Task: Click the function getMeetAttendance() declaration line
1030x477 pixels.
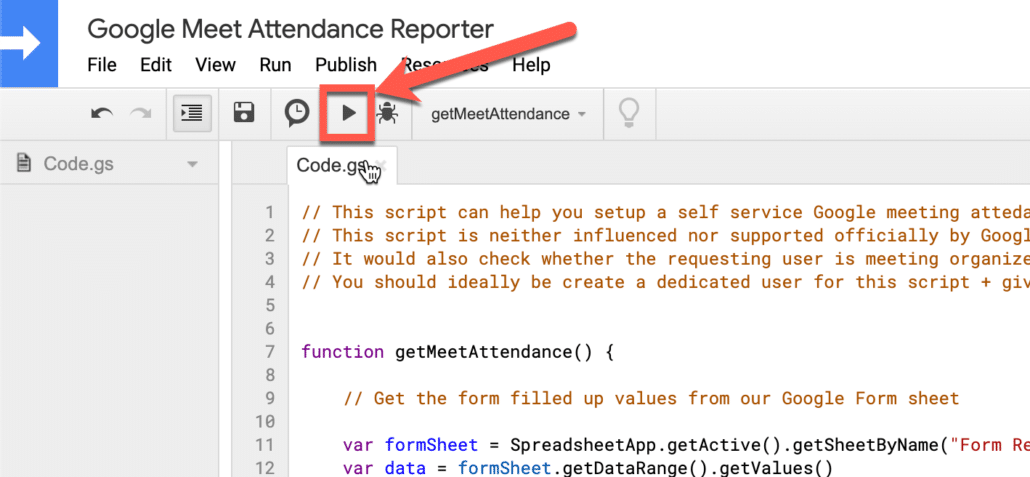Action: coord(457,352)
